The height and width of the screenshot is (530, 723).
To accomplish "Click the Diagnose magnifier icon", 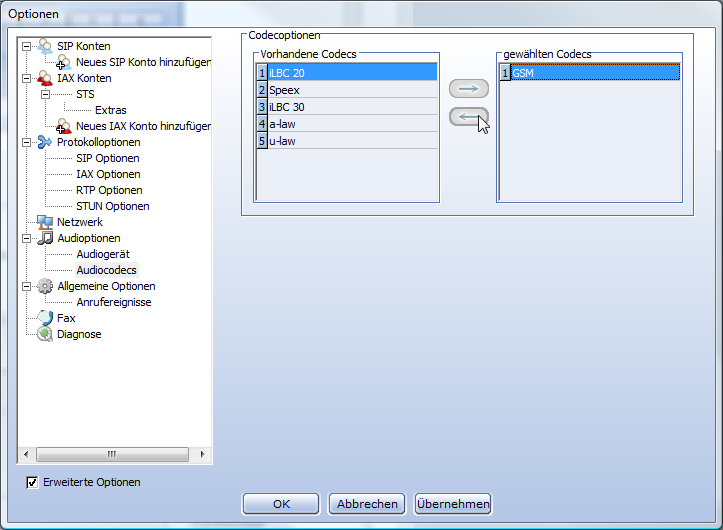I will (45, 334).
